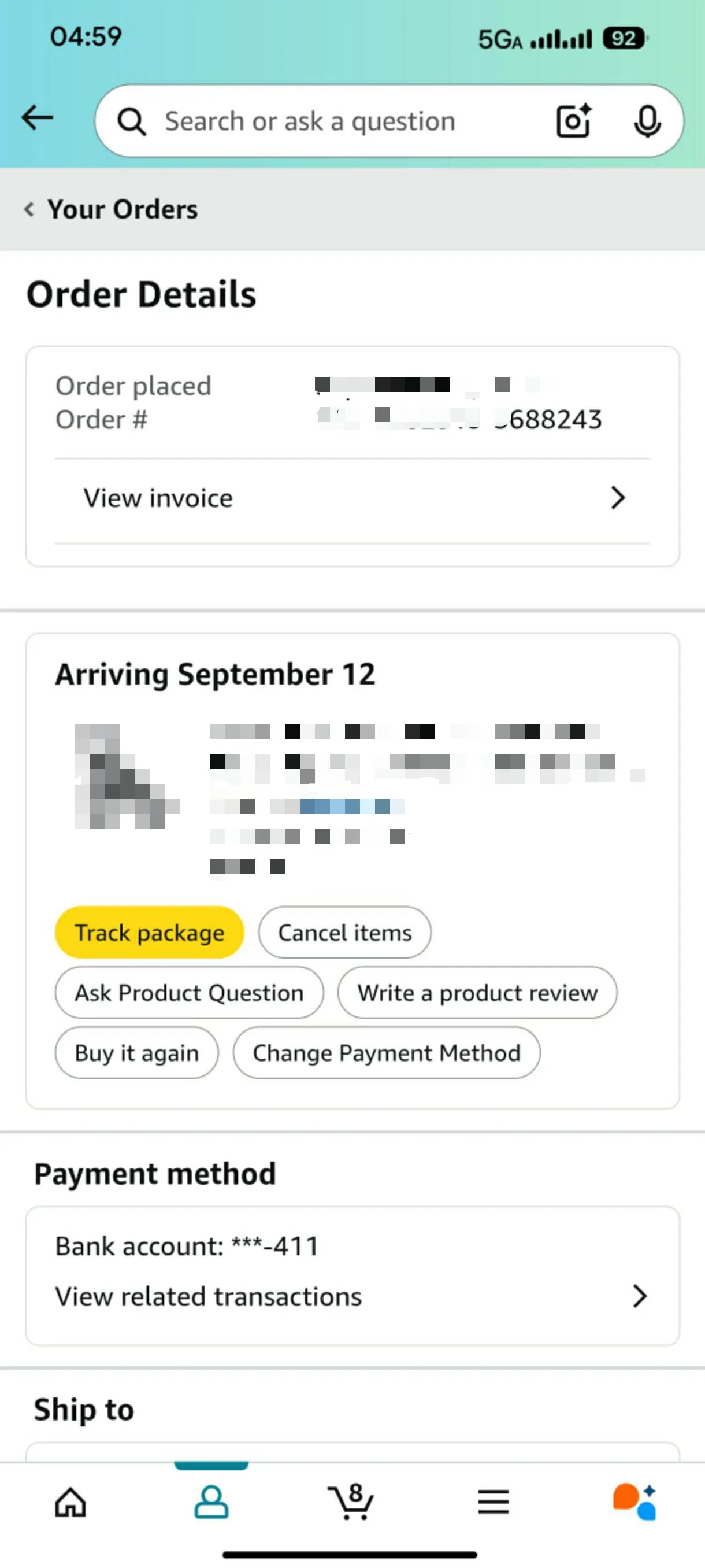Tap the microphone voice search icon

(647, 121)
